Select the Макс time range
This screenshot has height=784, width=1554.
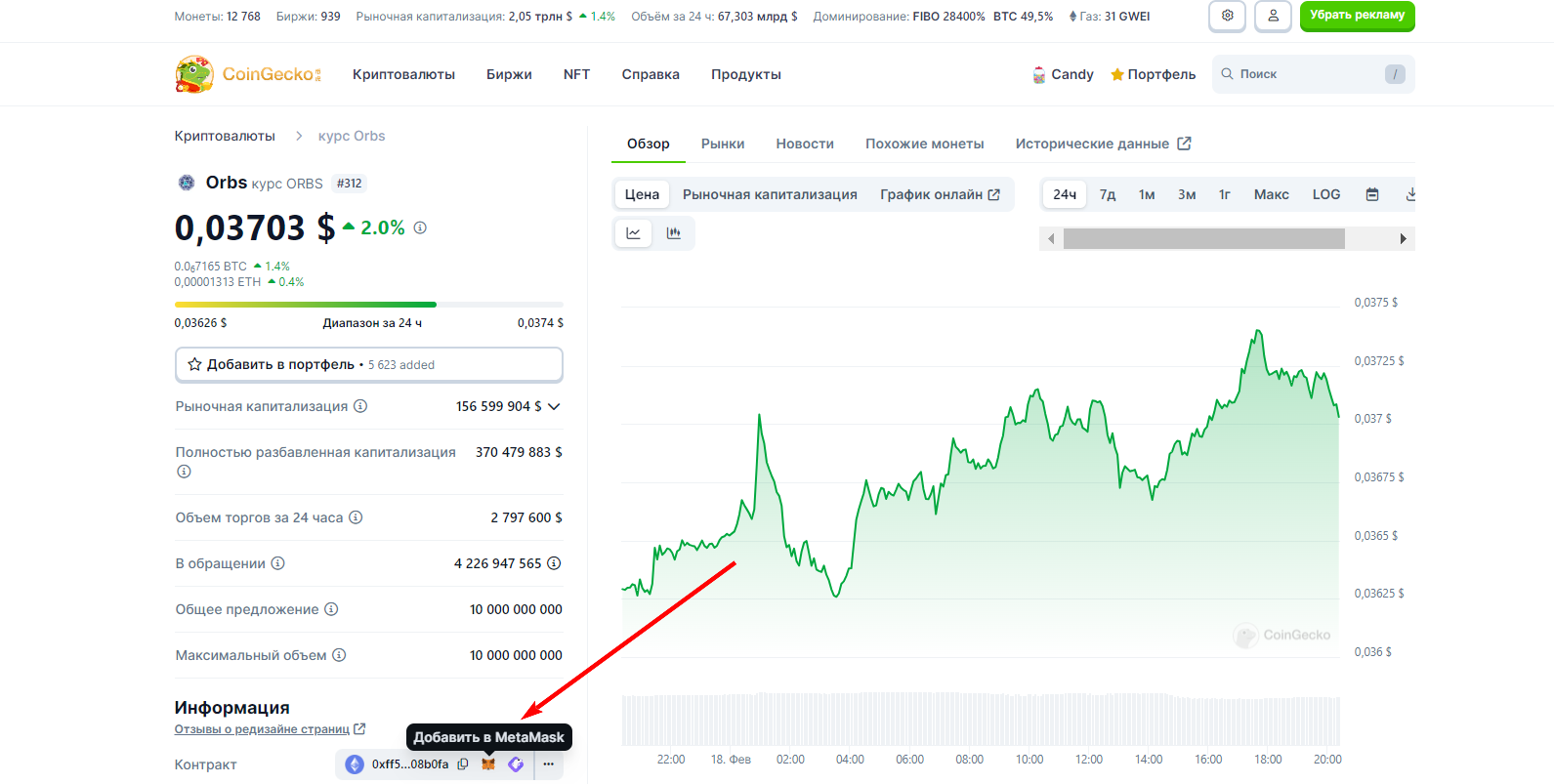[x=1271, y=194]
